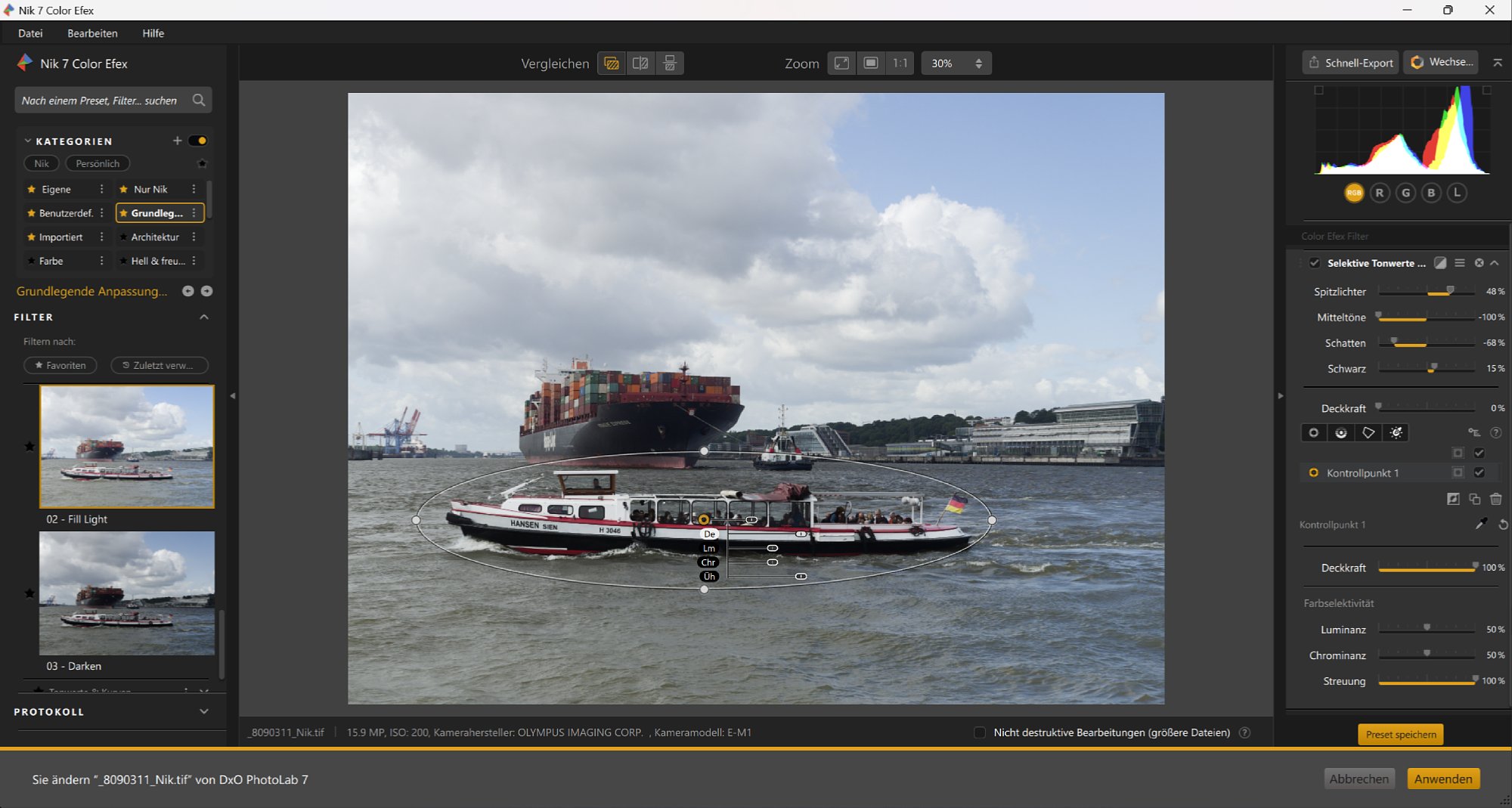Click the fill-screen zoom icon

(x=871, y=63)
